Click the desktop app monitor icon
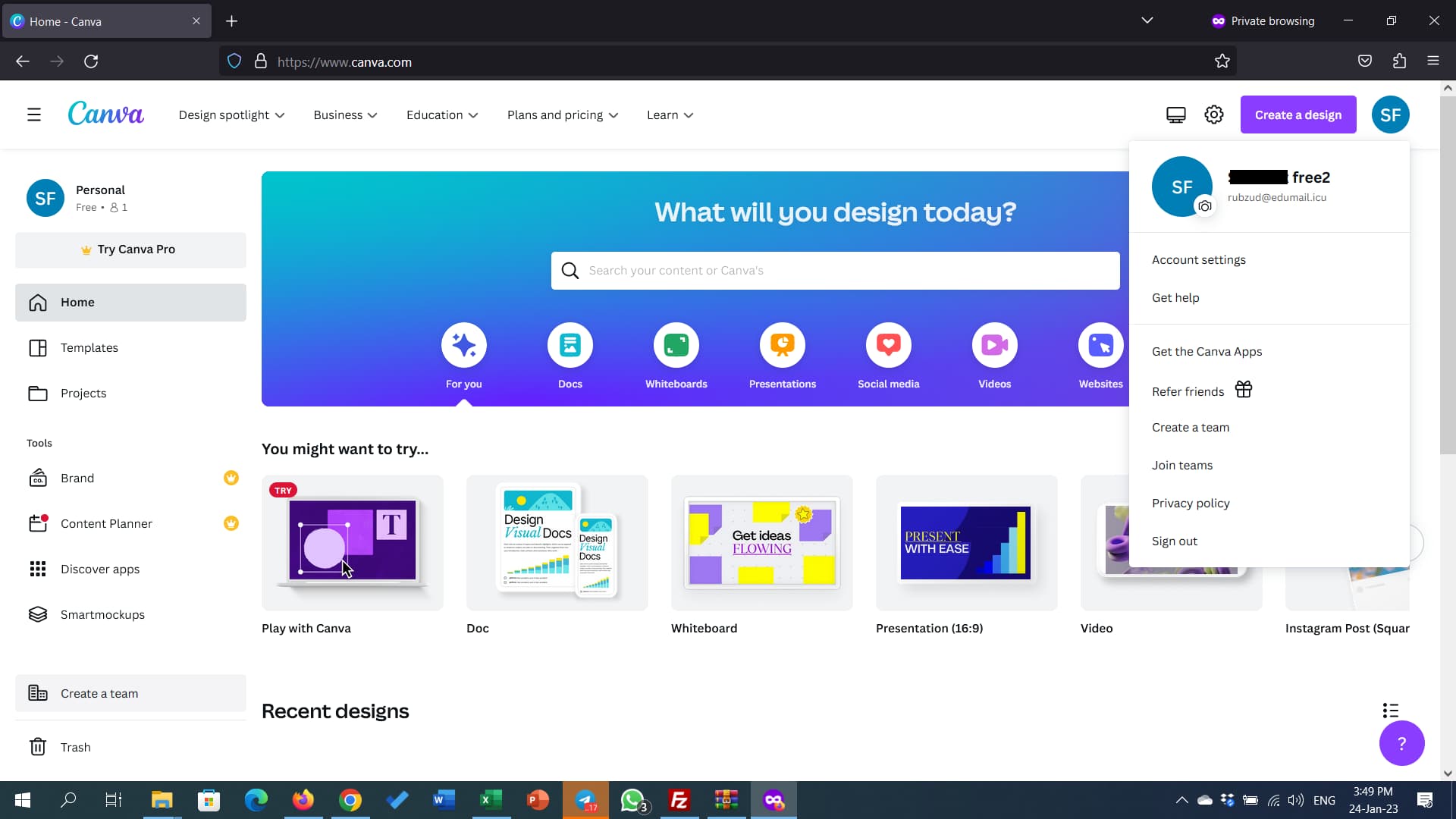Image resolution: width=1456 pixels, height=819 pixels. 1175,115
